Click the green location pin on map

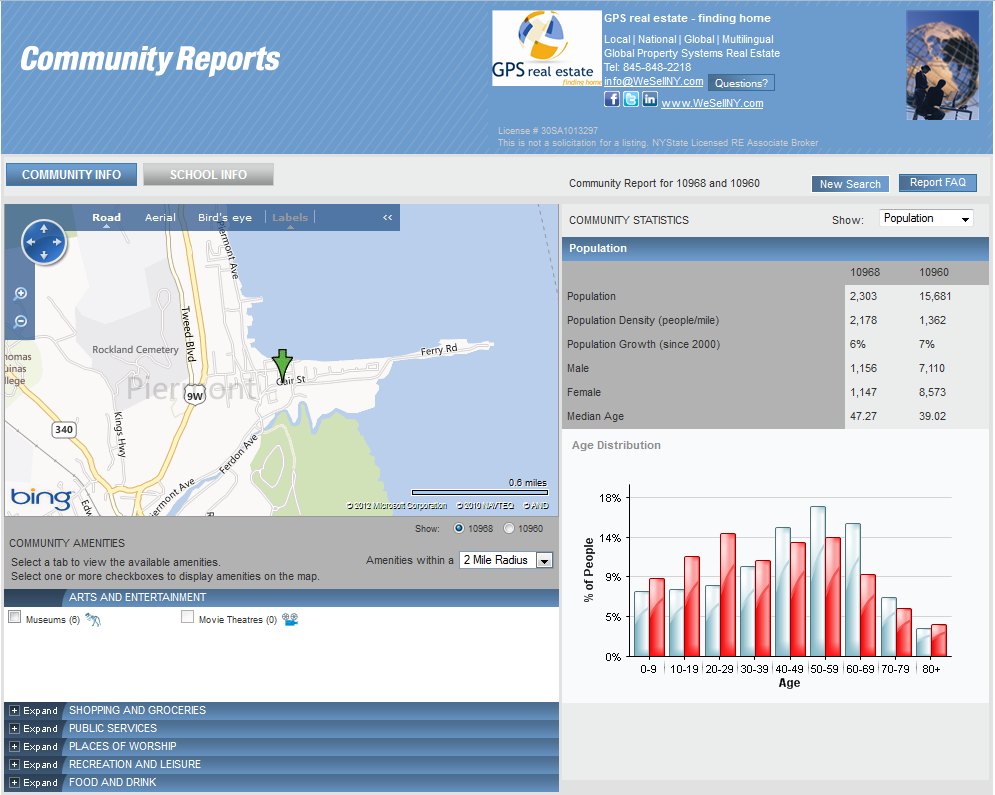pos(283,363)
